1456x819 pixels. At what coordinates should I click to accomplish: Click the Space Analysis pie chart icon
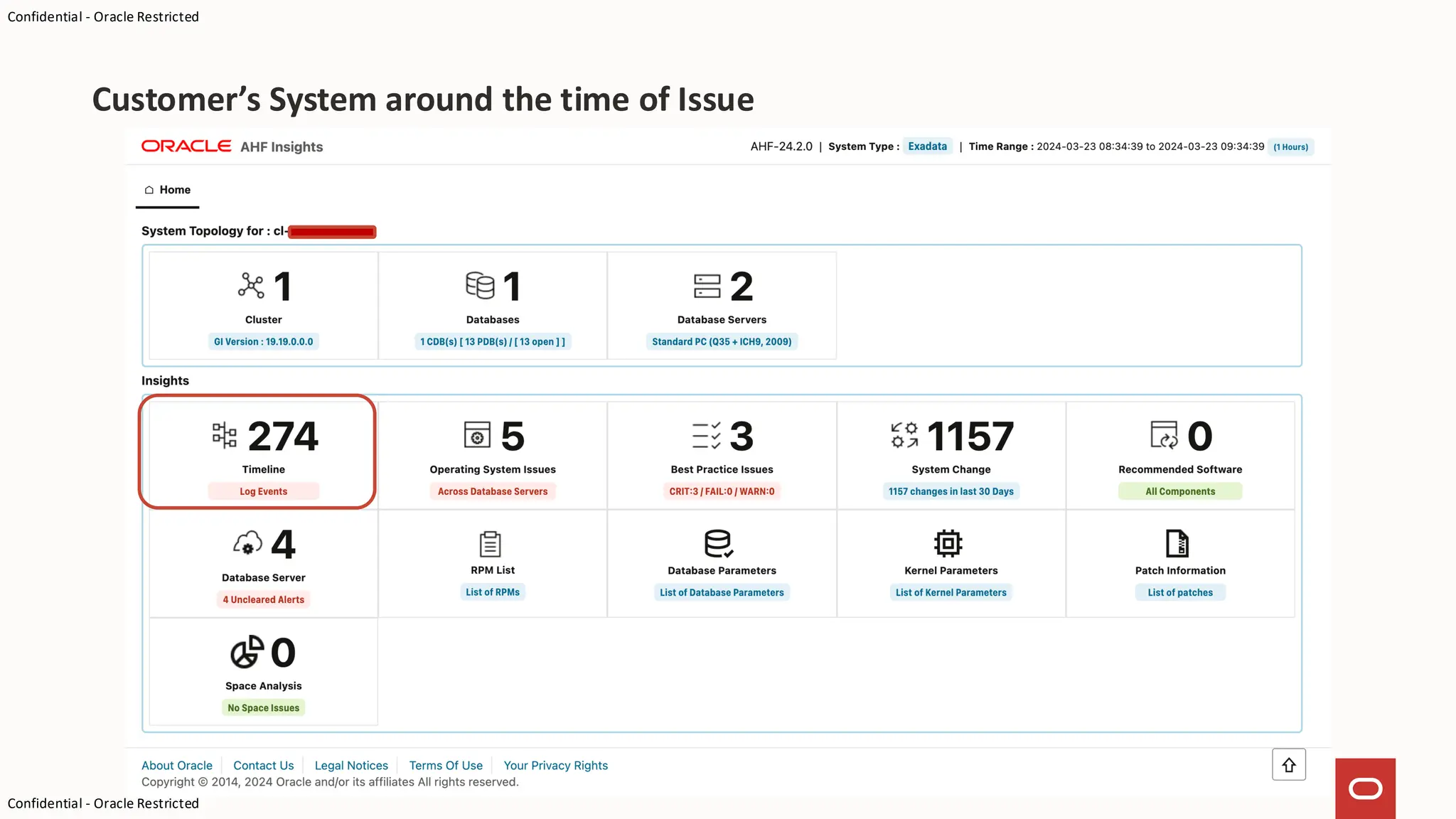point(247,652)
